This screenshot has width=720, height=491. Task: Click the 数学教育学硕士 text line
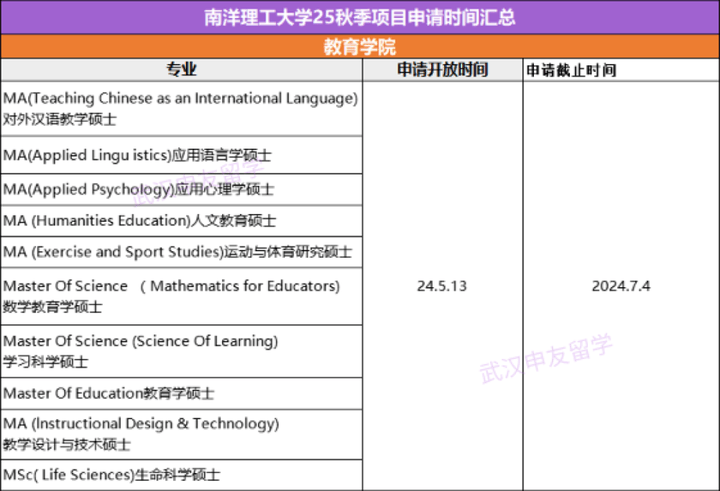(53, 306)
